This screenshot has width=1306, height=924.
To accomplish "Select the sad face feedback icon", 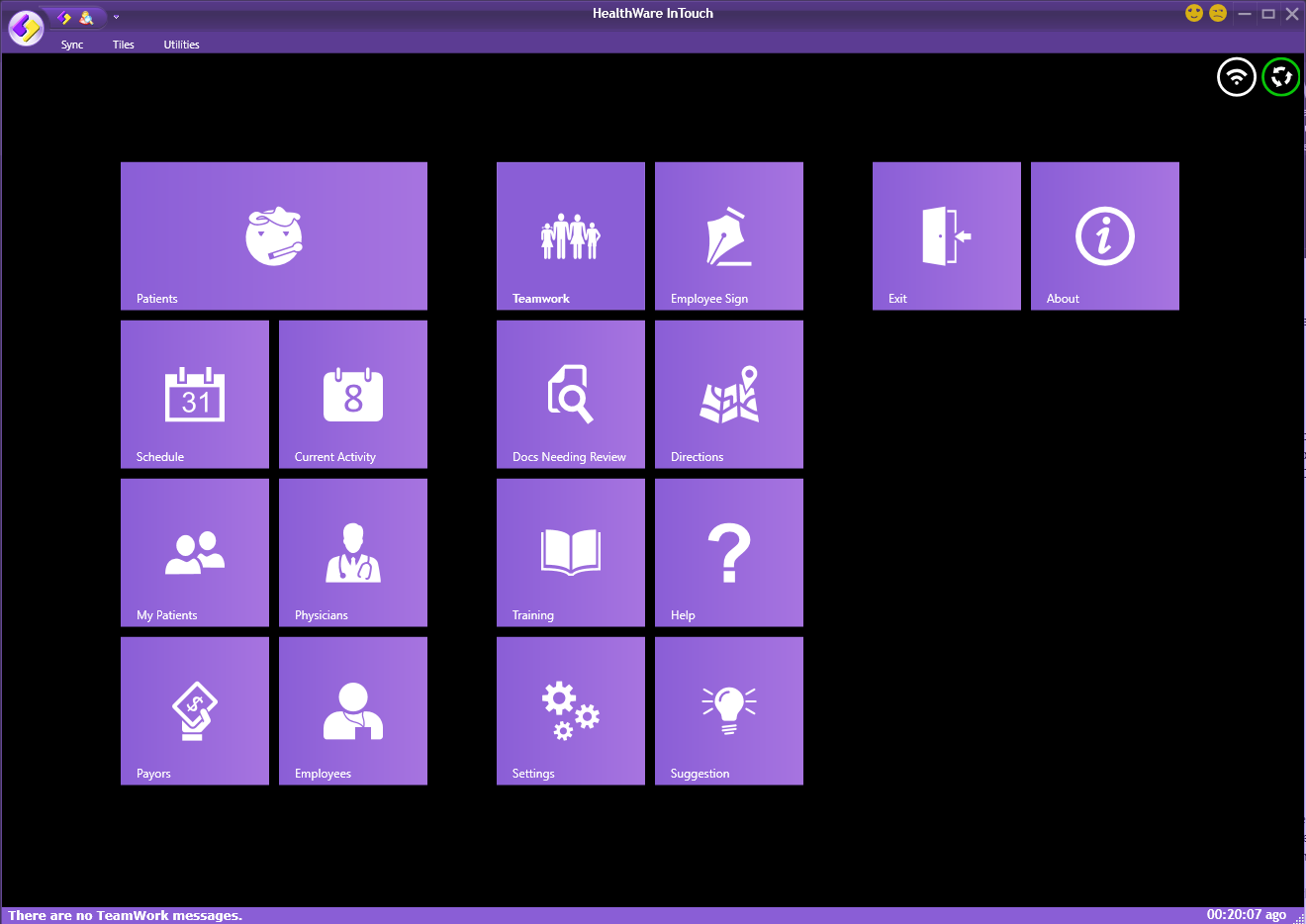I will pyautogui.click(x=1218, y=13).
